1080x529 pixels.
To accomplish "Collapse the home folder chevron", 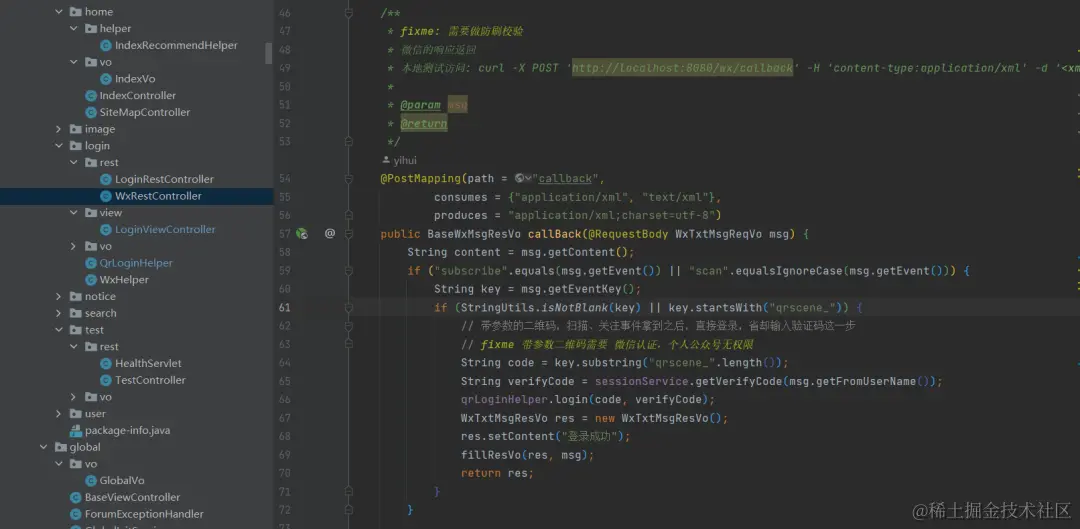I will point(59,12).
